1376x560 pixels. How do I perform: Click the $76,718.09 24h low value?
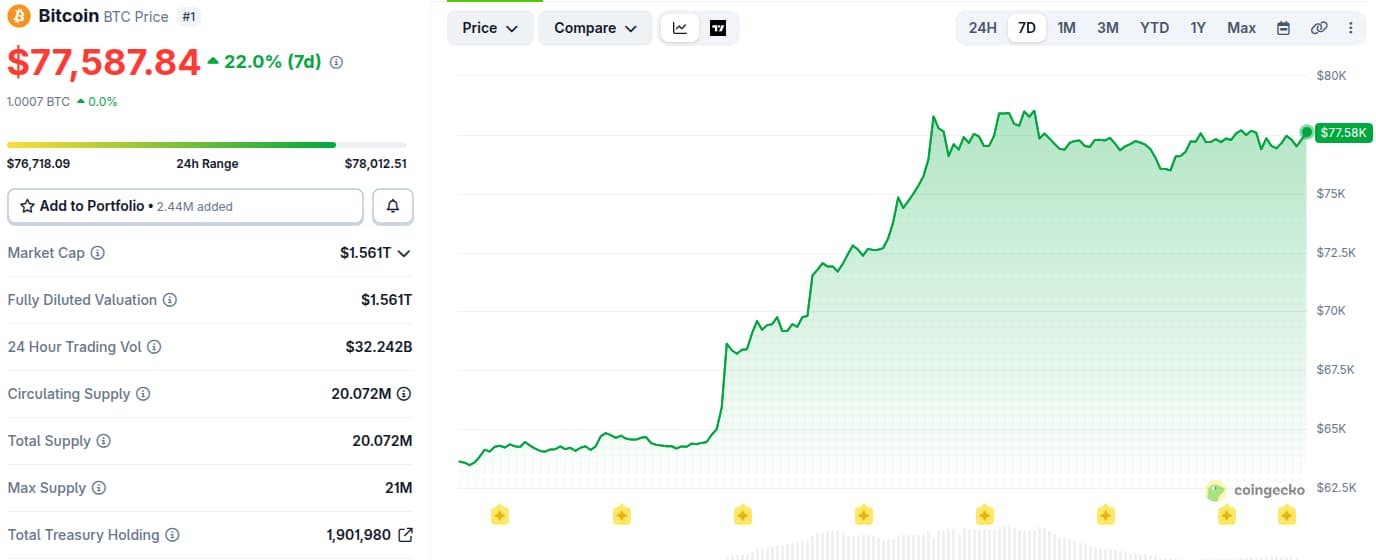click(x=39, y=164)
